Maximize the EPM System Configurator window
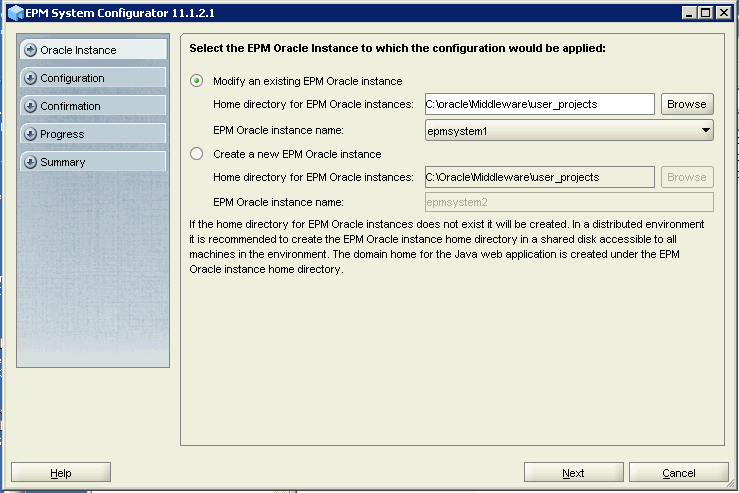739x493 pixels. tap(706, 13)
